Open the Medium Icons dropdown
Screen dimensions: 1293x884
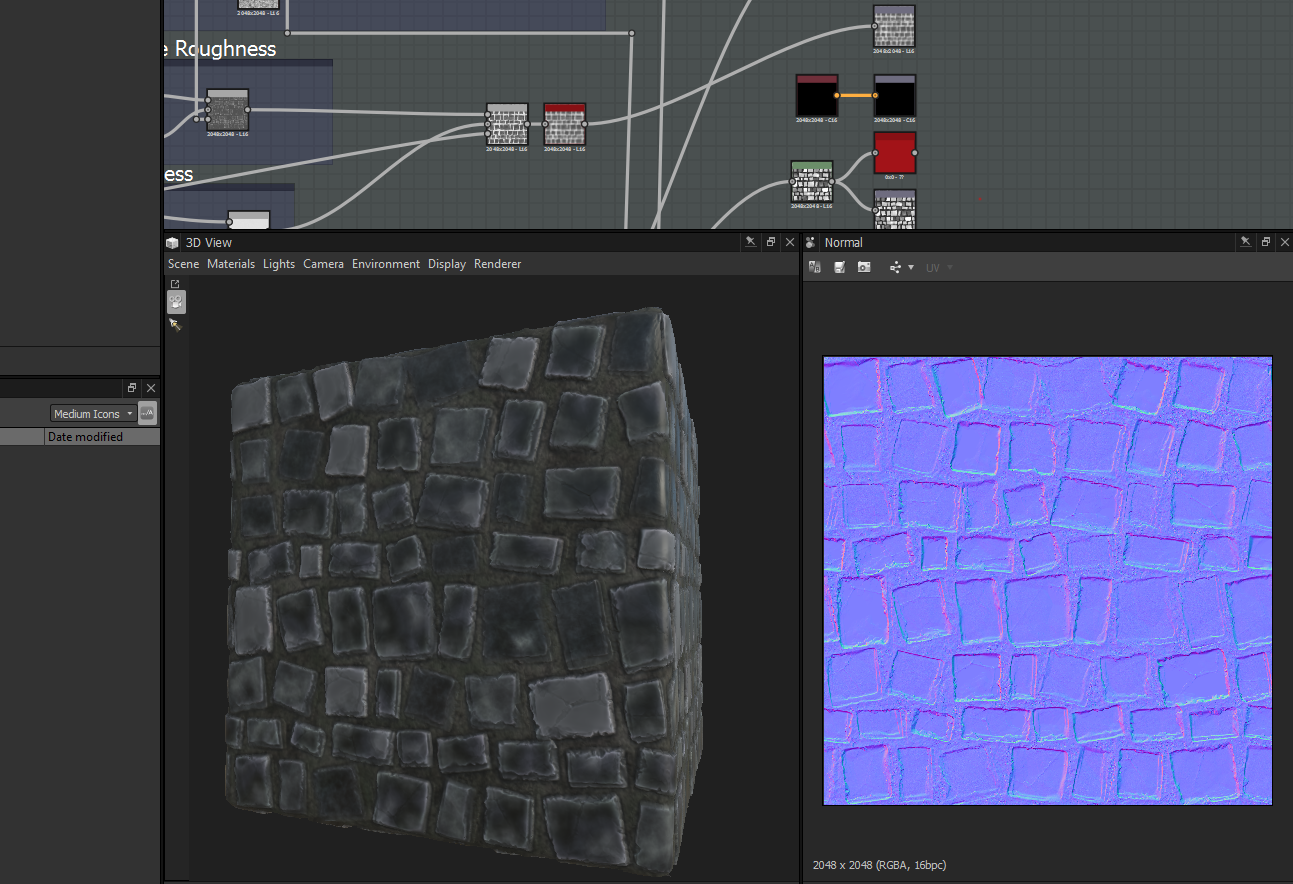92,413
